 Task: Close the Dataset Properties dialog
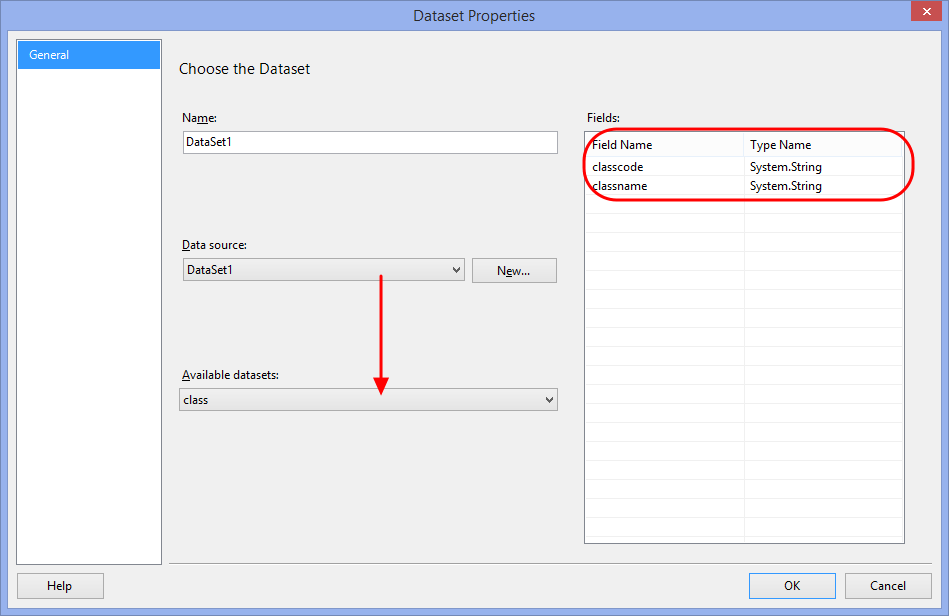(x=926, y=11)
